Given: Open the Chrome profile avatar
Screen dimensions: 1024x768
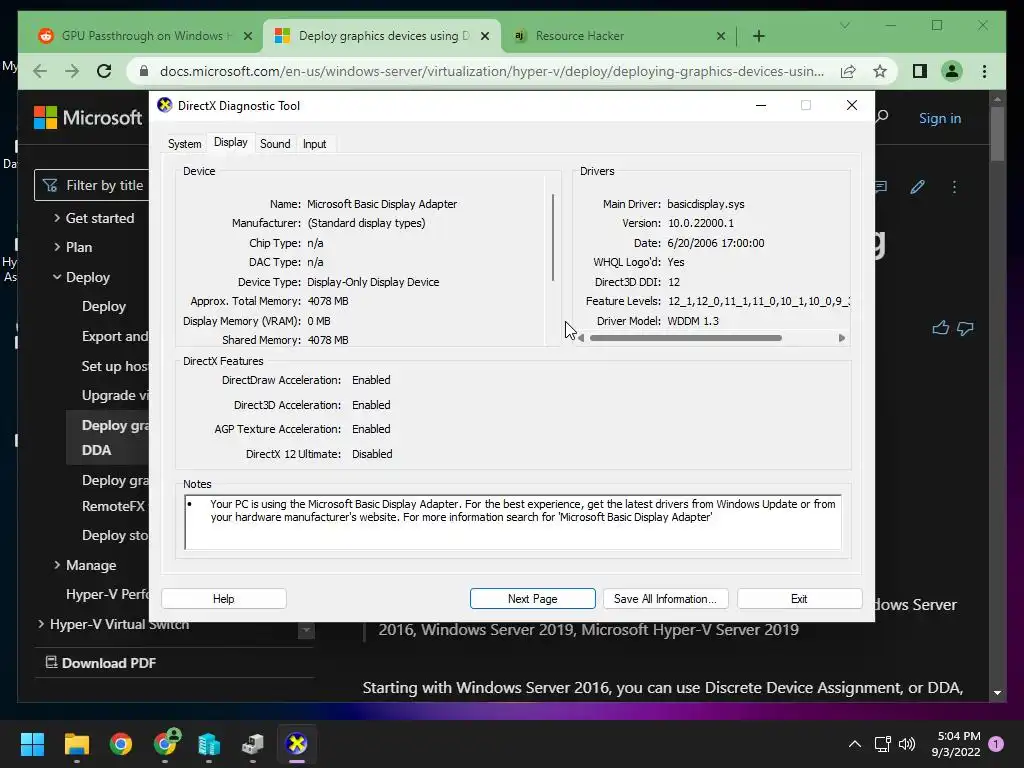Looking at the screenshot, I should (952, 71).
